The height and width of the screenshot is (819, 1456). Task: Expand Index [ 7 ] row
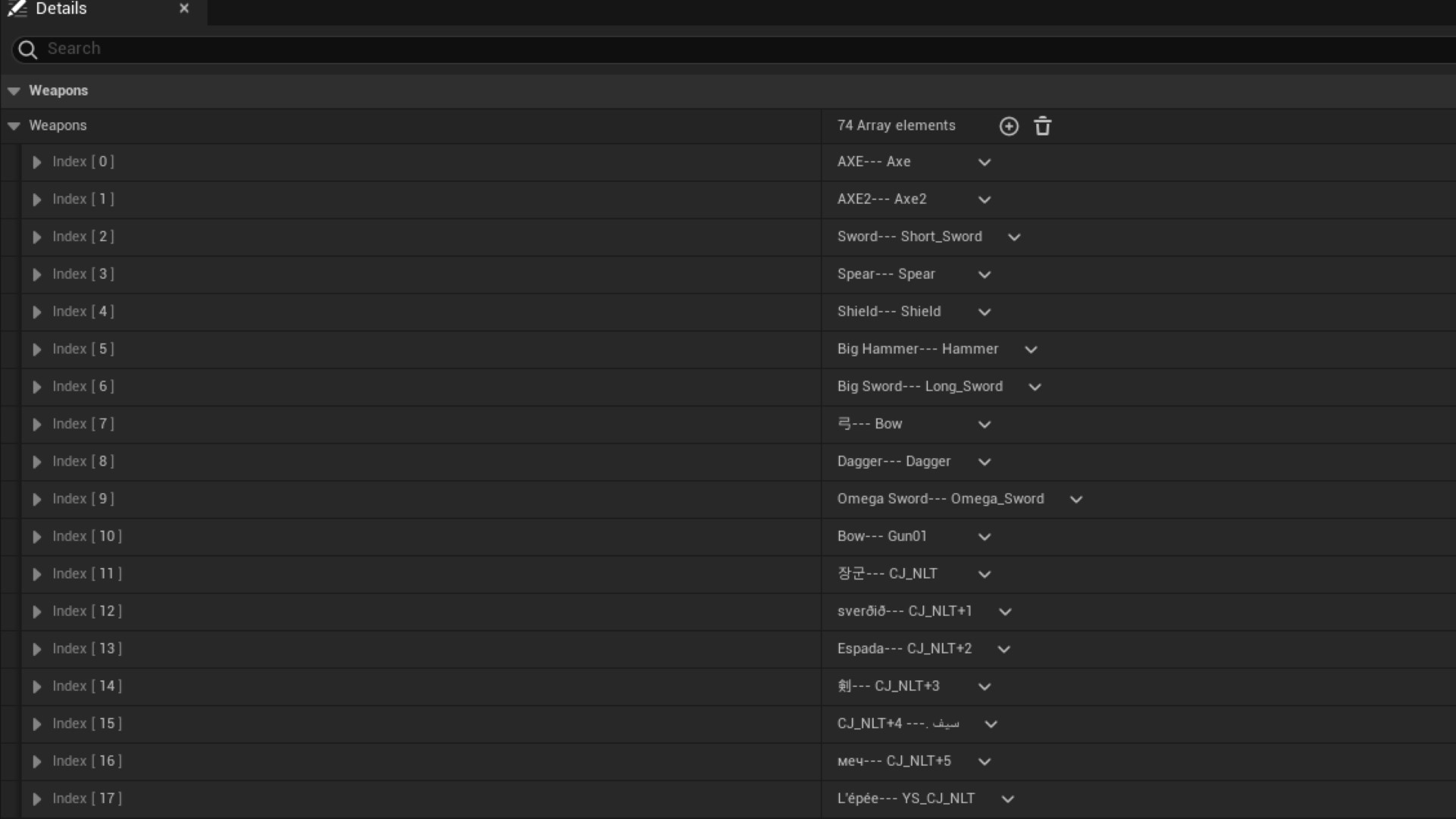pos(36,425)
